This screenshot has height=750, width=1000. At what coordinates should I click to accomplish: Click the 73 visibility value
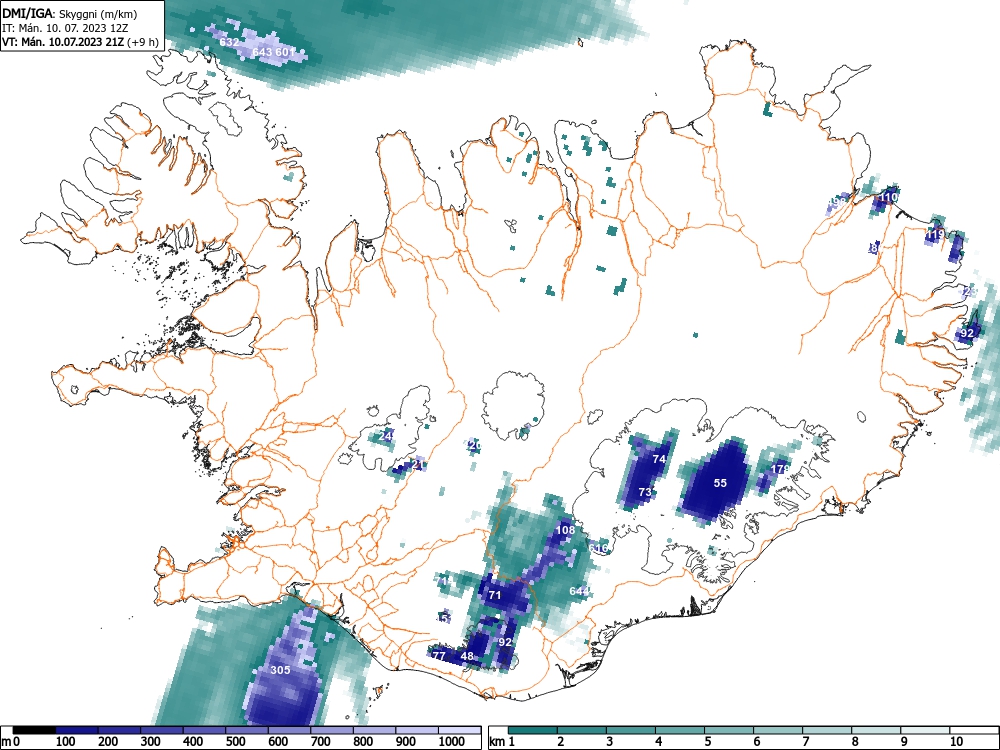(645, 492)
